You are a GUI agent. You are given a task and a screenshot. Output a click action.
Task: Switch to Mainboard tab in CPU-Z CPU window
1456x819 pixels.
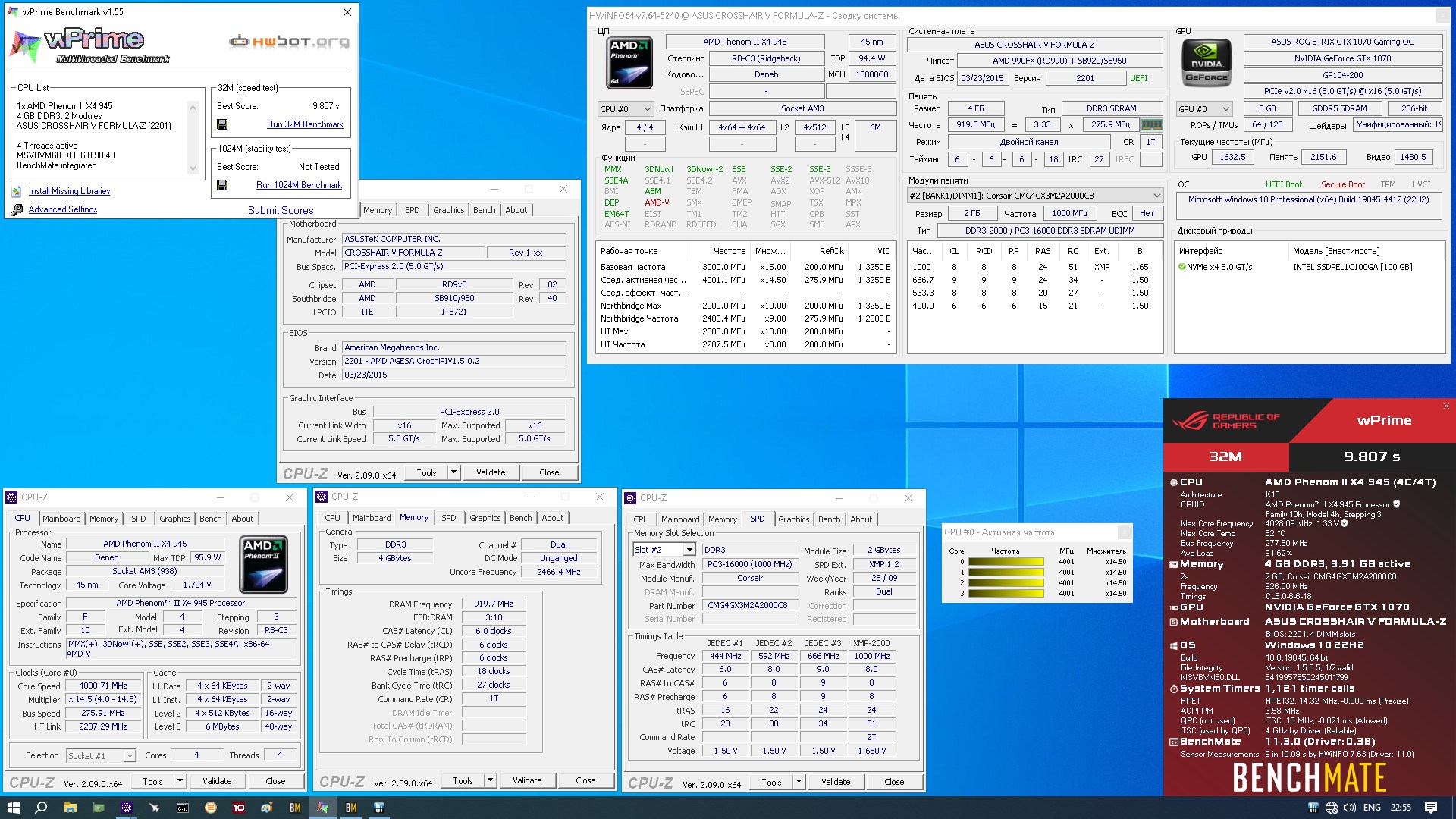click(x=61, y=519)
